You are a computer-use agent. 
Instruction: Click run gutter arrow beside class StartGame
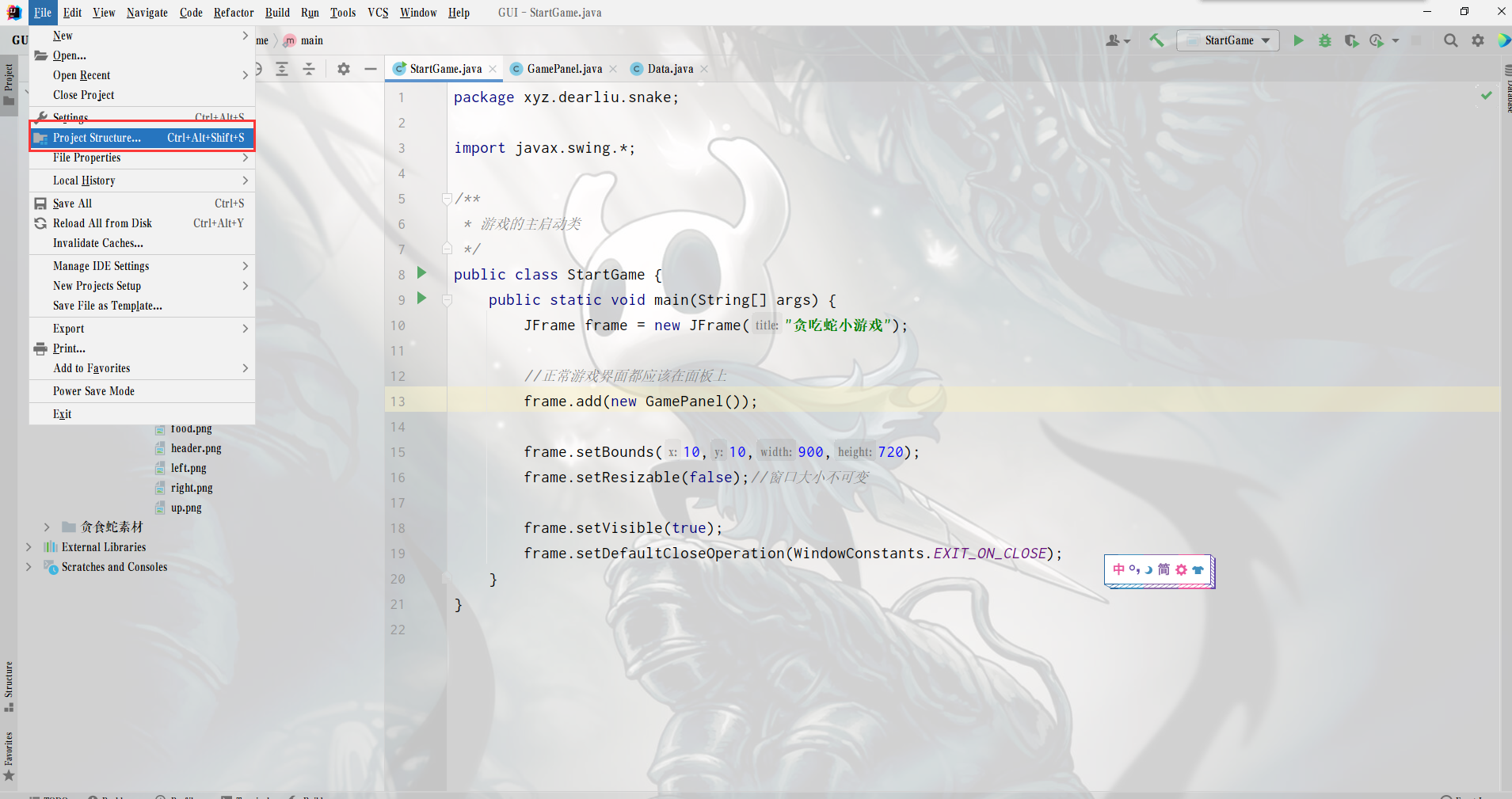tap(422, 273)
